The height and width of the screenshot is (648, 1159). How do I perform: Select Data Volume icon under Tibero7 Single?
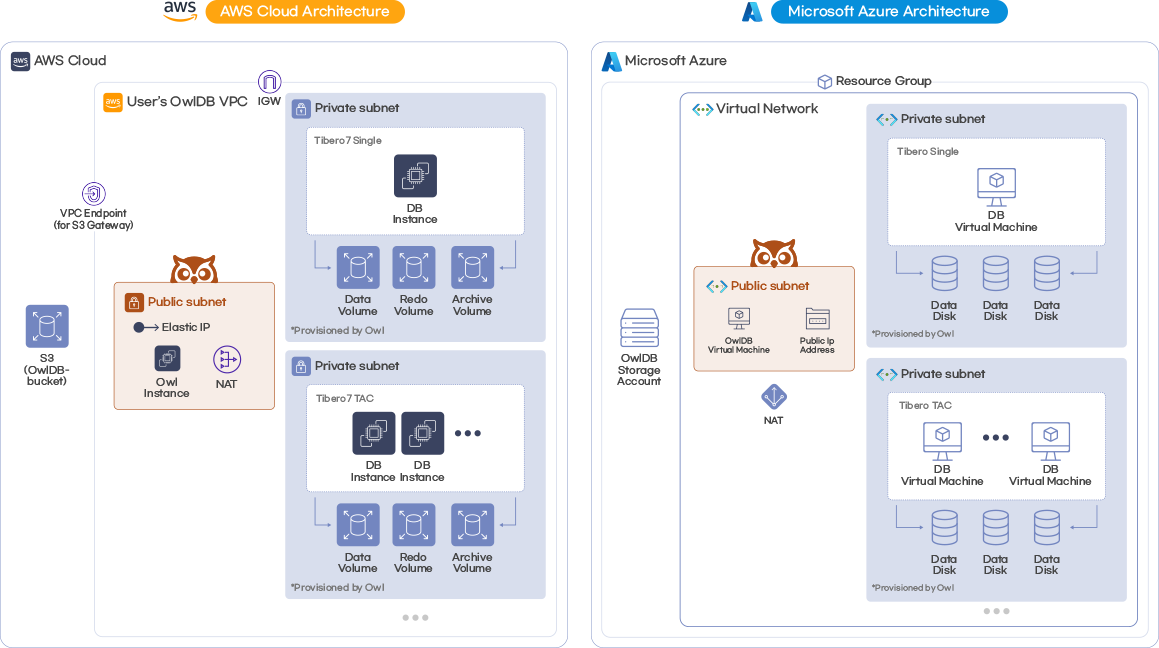(x=358, y=267)
